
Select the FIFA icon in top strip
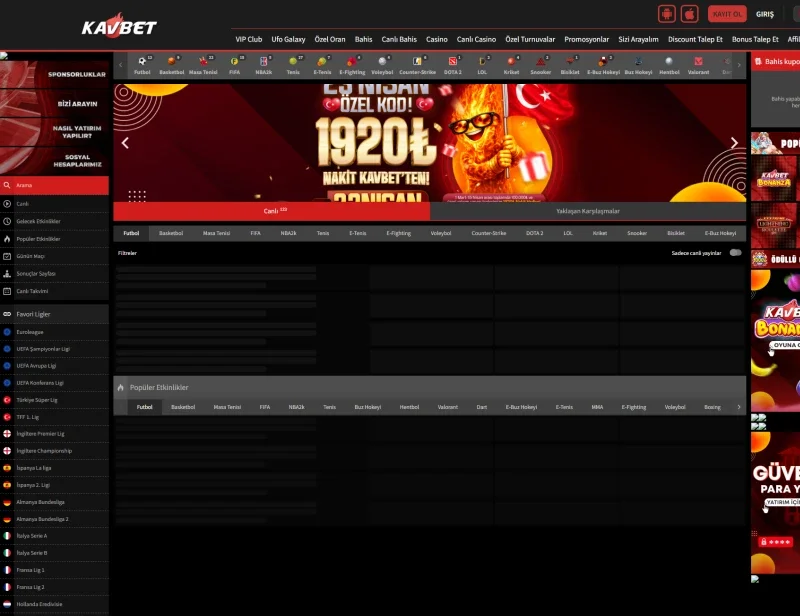tap(234, 61)
